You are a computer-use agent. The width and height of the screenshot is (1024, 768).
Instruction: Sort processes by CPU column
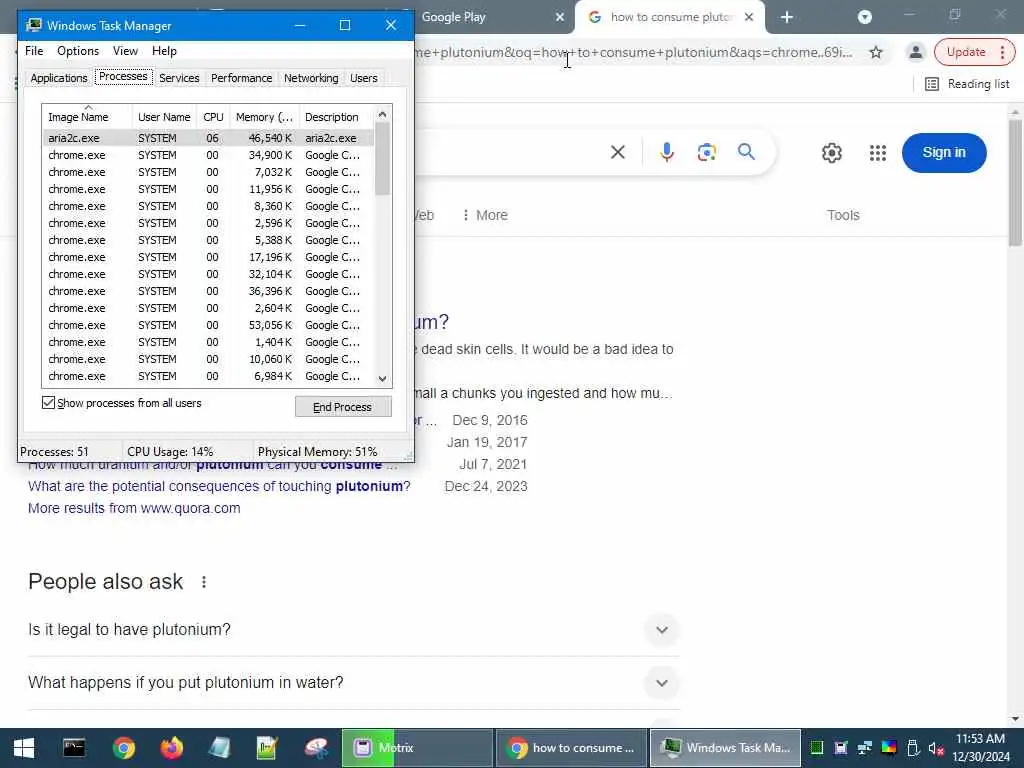pos(213,117)
